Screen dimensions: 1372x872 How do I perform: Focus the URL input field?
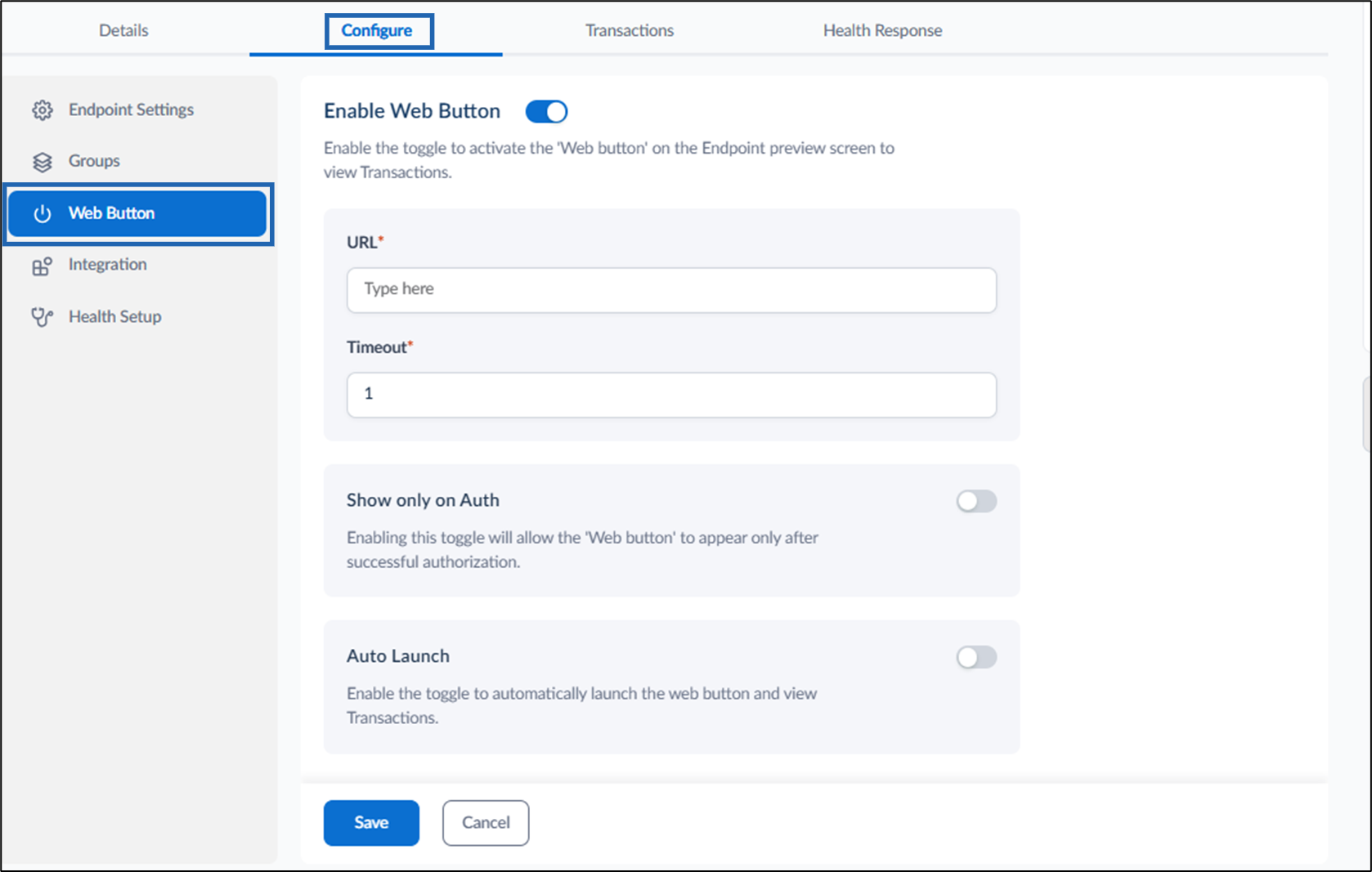point(671,289)
